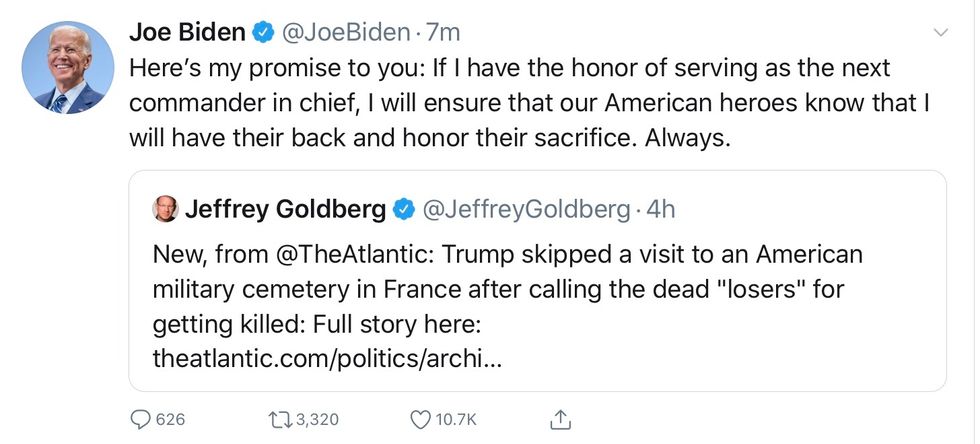Visit the @JoeBiden handle
The width and height of the screenshot is (980, 444).
click(x=346, y=33)
